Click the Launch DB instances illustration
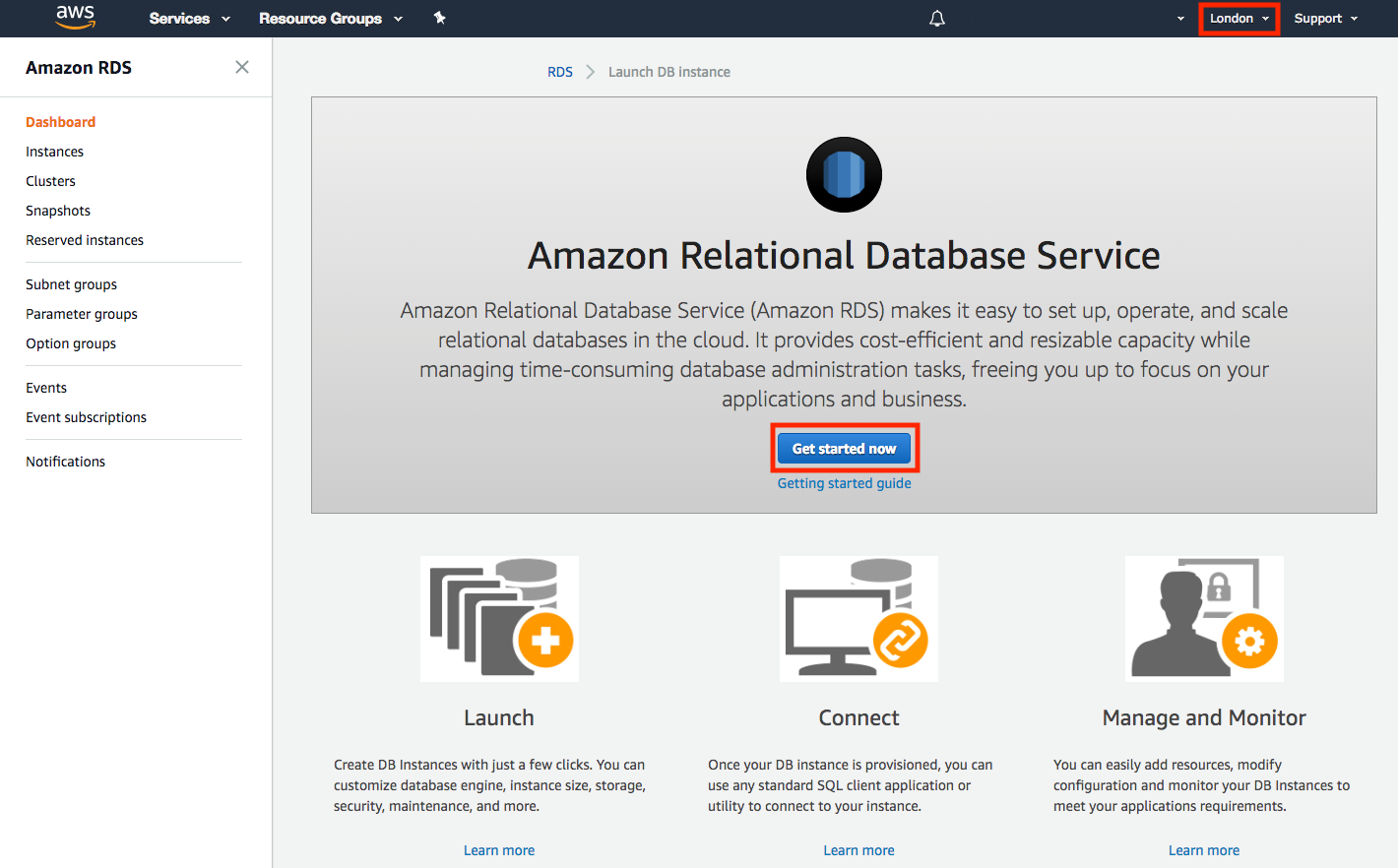 499,619
